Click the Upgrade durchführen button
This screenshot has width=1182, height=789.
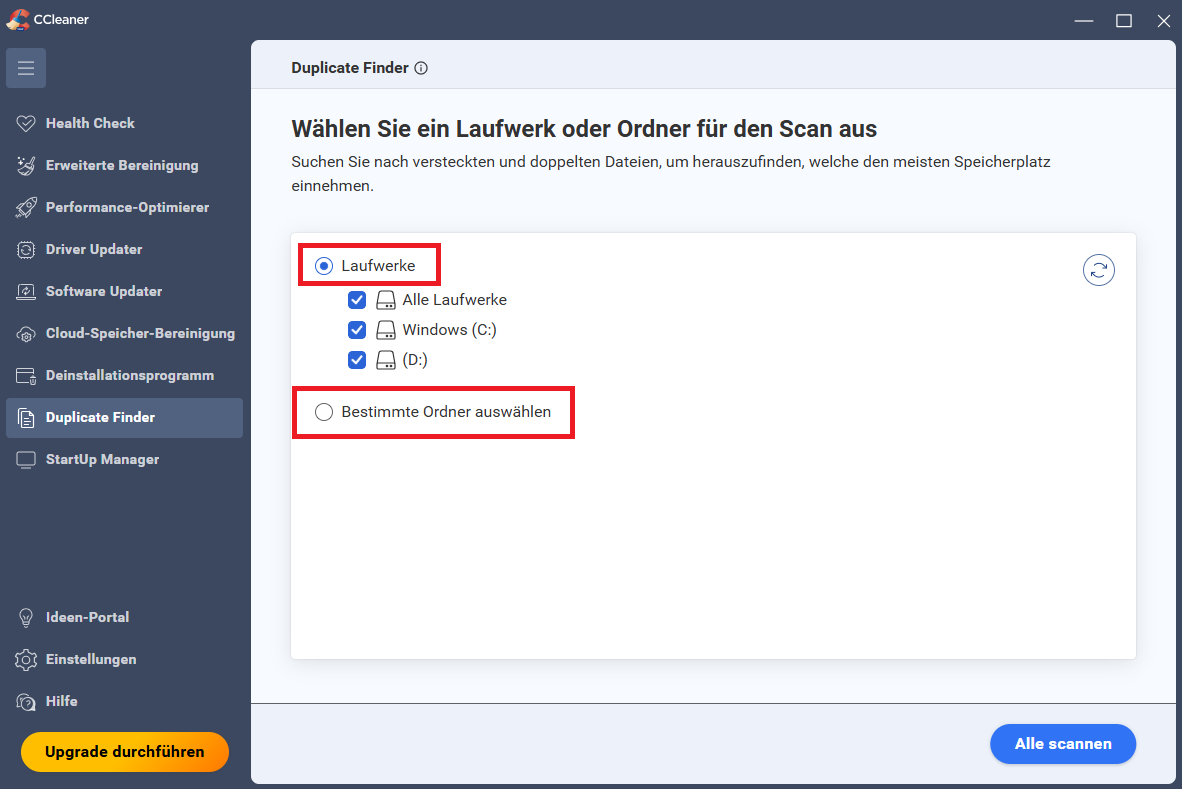point(125,752)
